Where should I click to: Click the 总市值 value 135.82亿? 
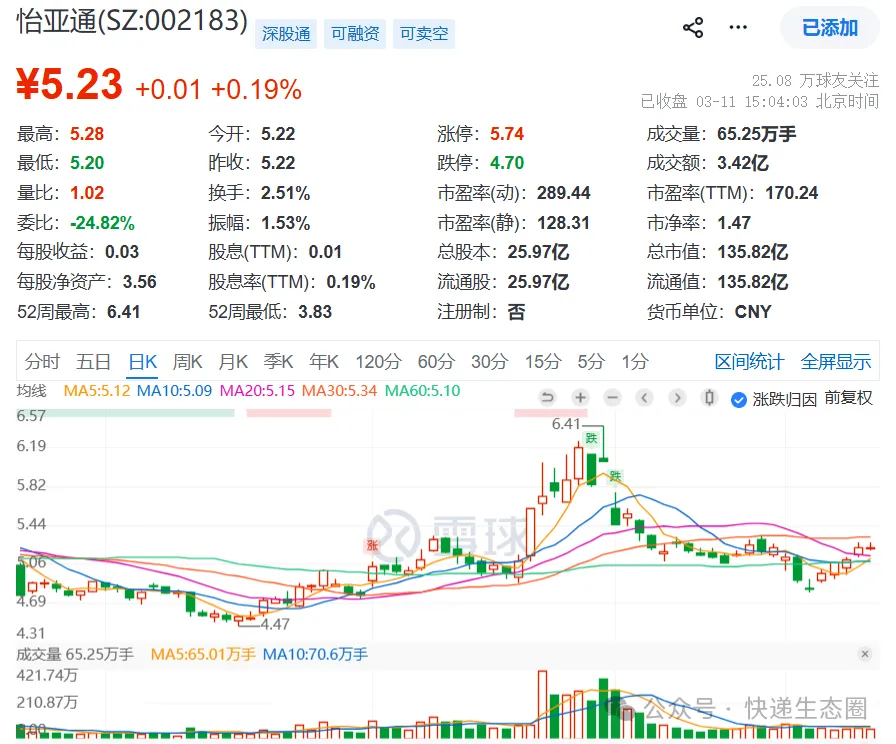(x=753, y=252)
